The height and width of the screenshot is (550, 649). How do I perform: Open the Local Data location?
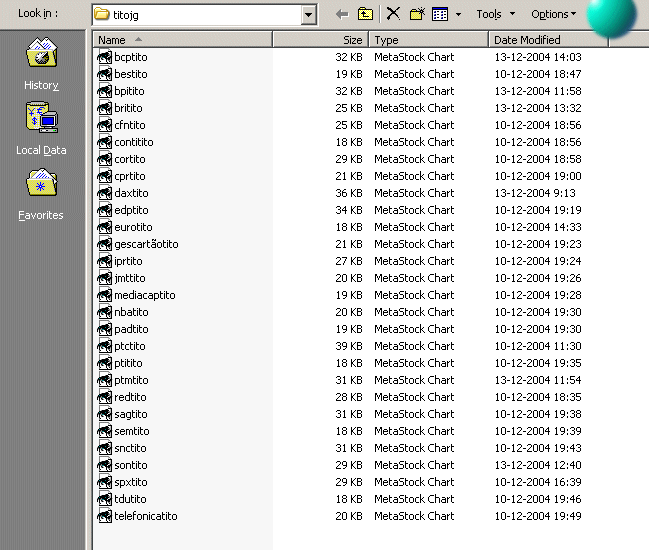(41, 130)
